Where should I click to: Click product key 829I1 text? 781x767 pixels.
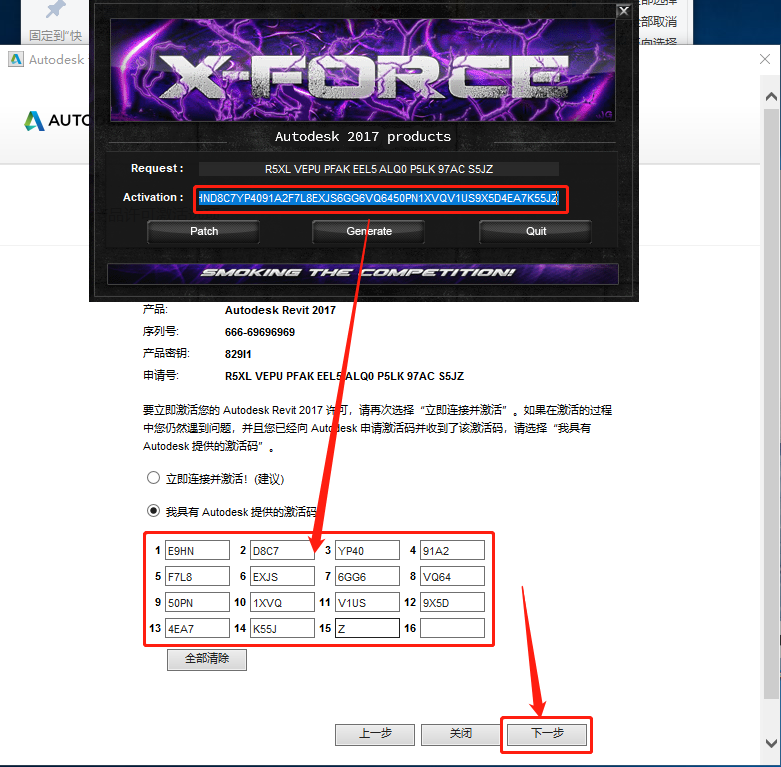click(x=238, y=354)
